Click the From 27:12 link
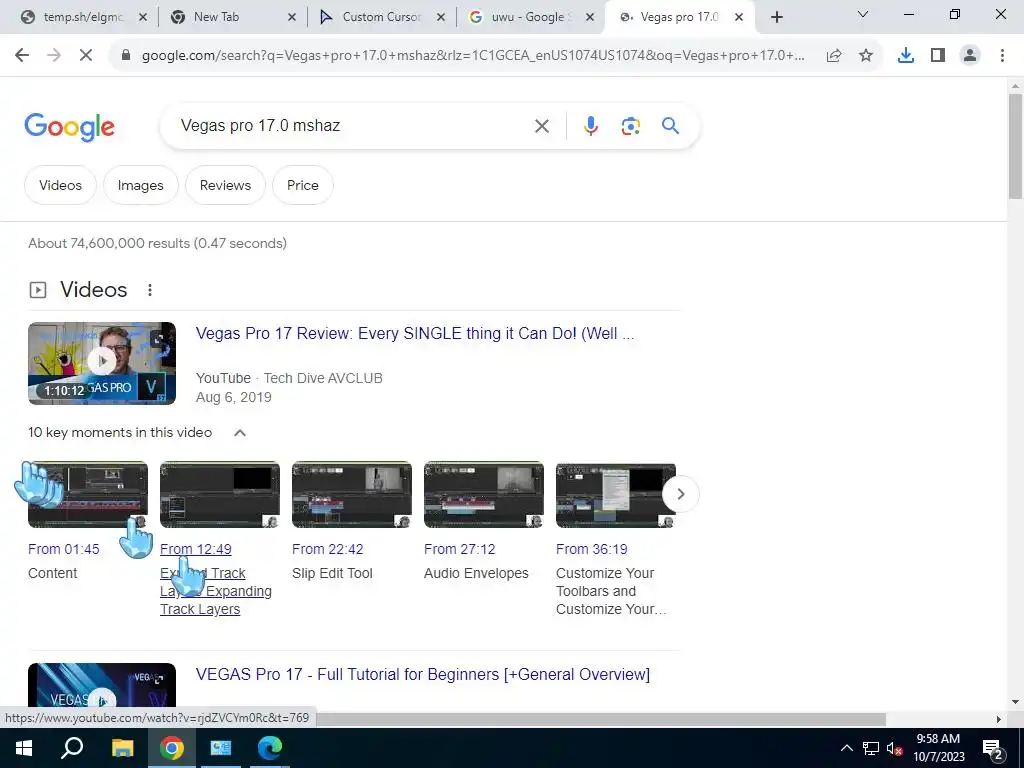Viewport: 1024px width, 768px height. (459, 549)
